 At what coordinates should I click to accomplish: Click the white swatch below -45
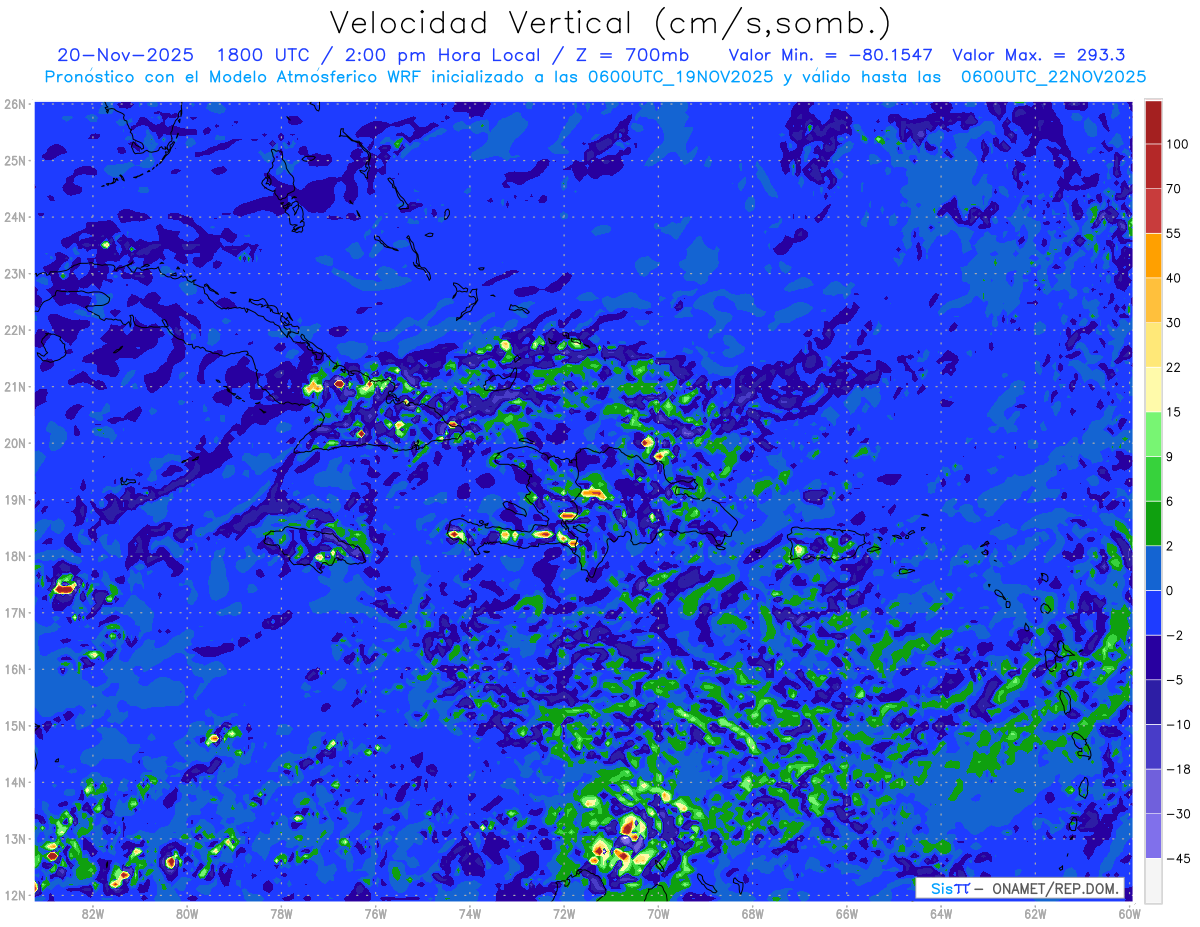click(1153, 880)
